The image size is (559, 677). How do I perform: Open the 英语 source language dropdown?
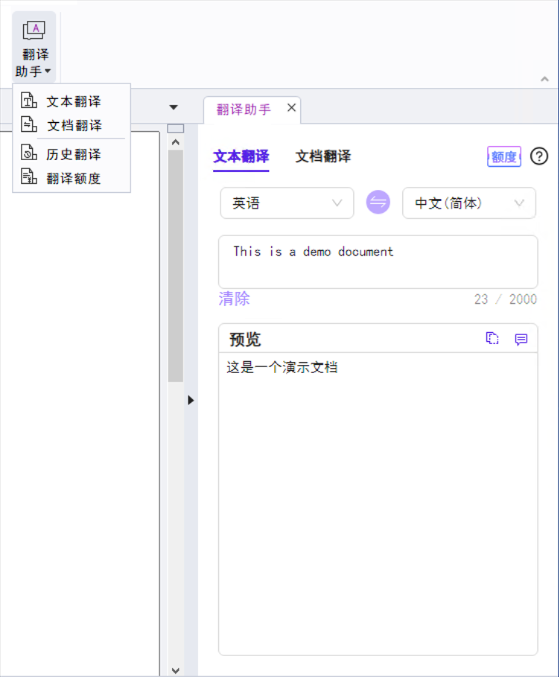click(287, 203)
